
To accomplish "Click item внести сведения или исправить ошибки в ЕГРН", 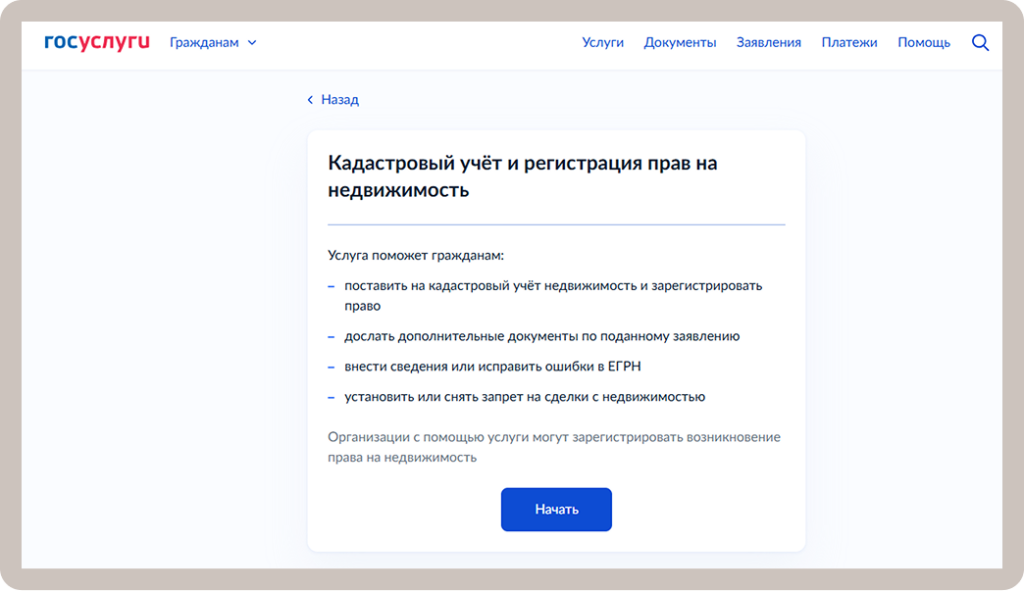I will click(492, 366).
